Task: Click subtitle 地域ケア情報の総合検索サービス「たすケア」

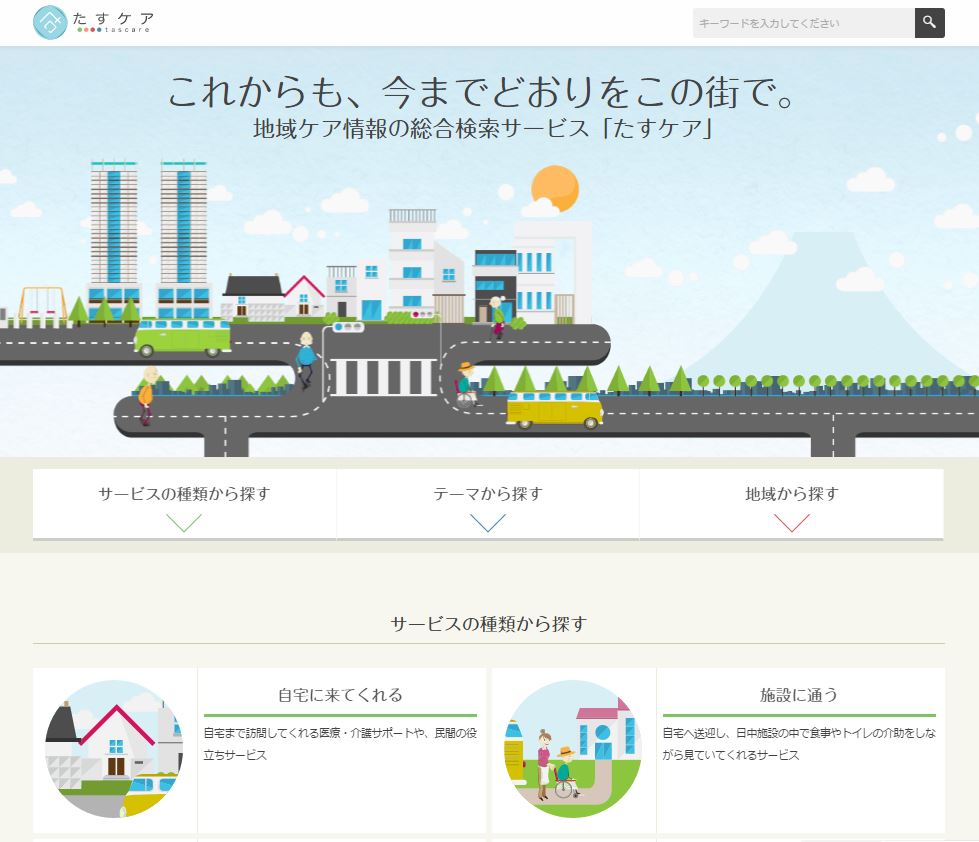Action: [x=482, y=128]
